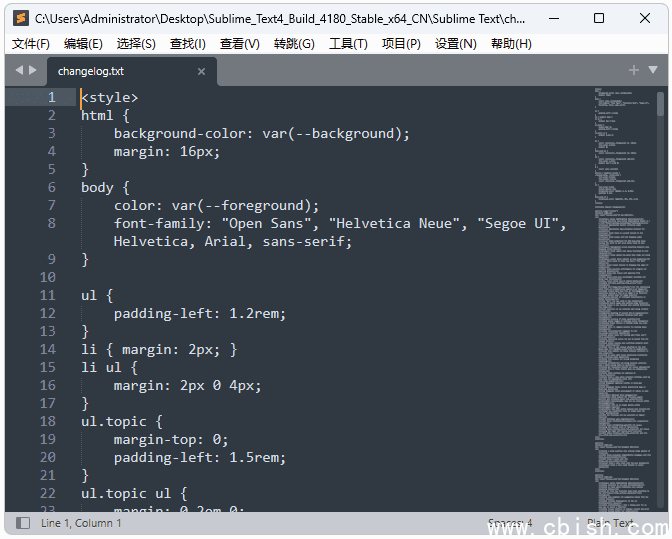The height and width of the screenshot is (539, 672).
Task: Click line number 11 in the gutter
Action: pos(48,295)
